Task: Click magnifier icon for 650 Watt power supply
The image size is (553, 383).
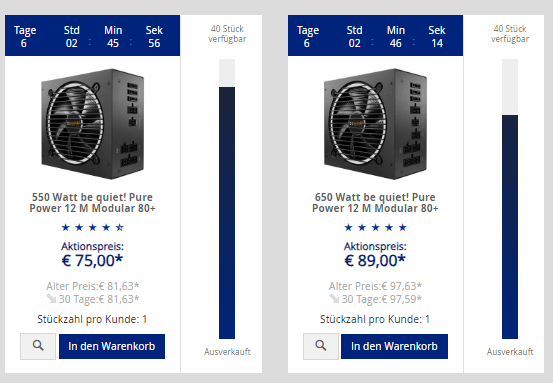Action: [x=321, y=346]
